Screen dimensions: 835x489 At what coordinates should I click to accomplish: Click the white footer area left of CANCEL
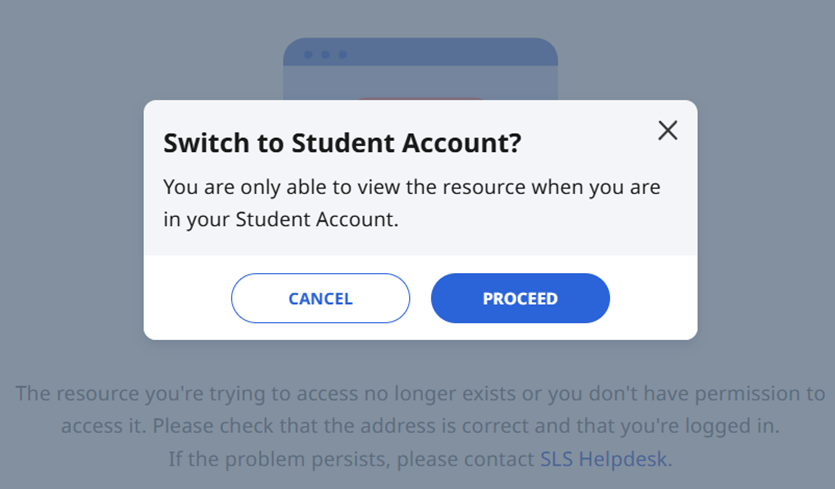pyautogui.click(x=187, y=298)
